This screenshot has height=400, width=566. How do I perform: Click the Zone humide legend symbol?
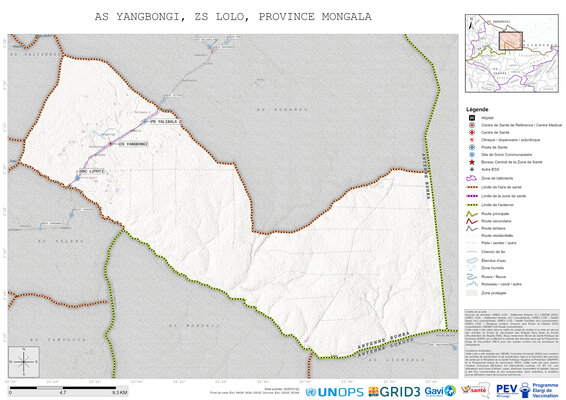coord(472,268)
